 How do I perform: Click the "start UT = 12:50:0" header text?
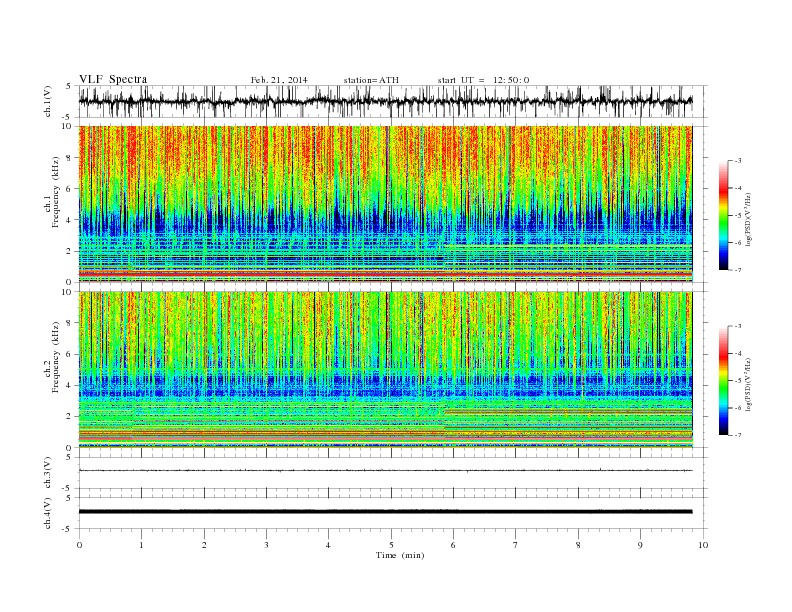click(x=483, y=80)
